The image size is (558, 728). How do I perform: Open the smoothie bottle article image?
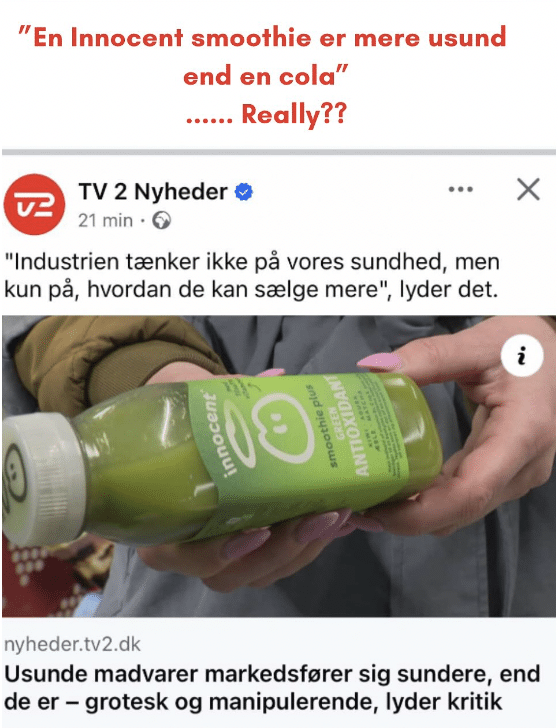279,466
